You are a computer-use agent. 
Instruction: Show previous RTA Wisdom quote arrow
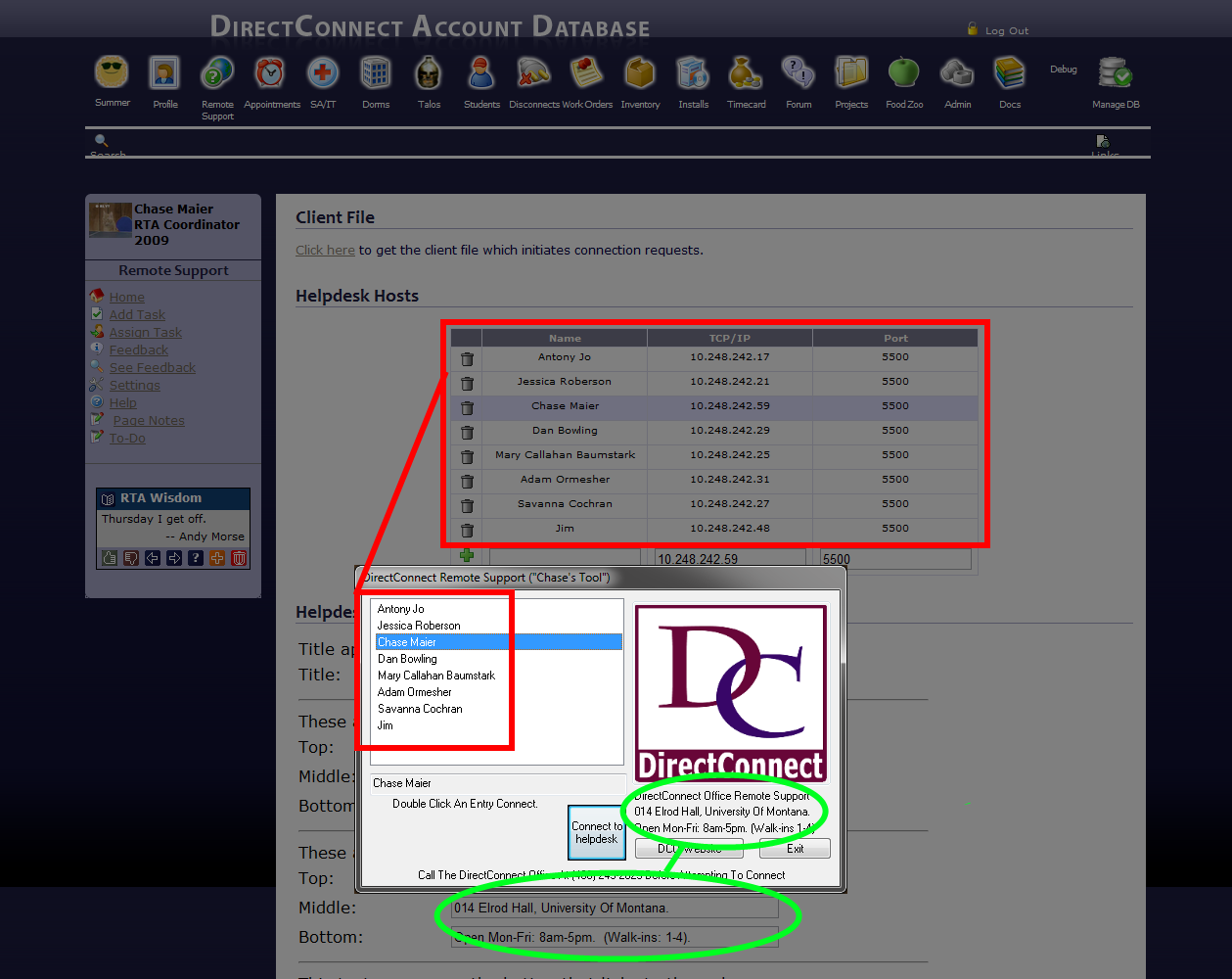(152, 558)
